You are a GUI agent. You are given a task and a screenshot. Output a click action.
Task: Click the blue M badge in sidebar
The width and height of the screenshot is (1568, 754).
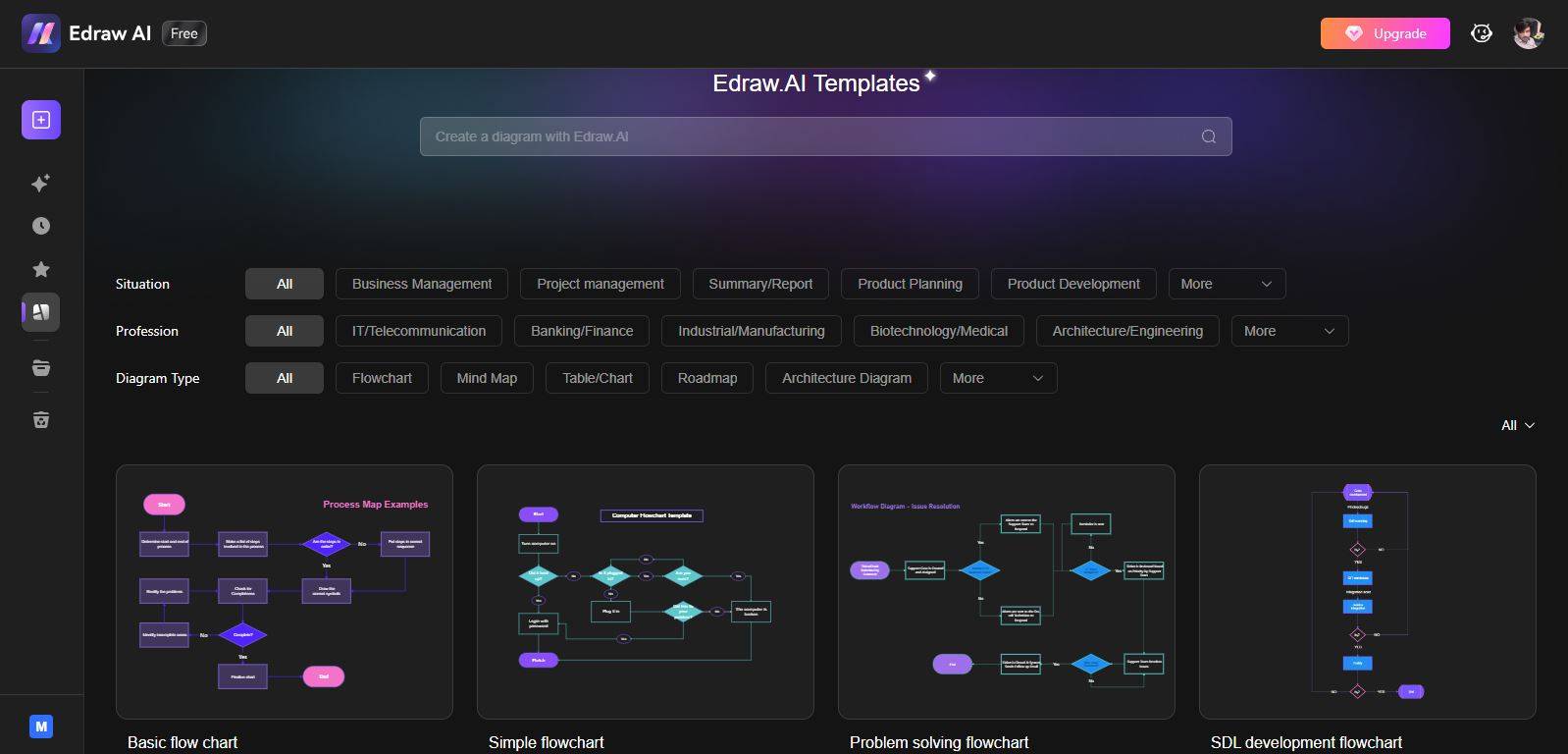[41, 727]
